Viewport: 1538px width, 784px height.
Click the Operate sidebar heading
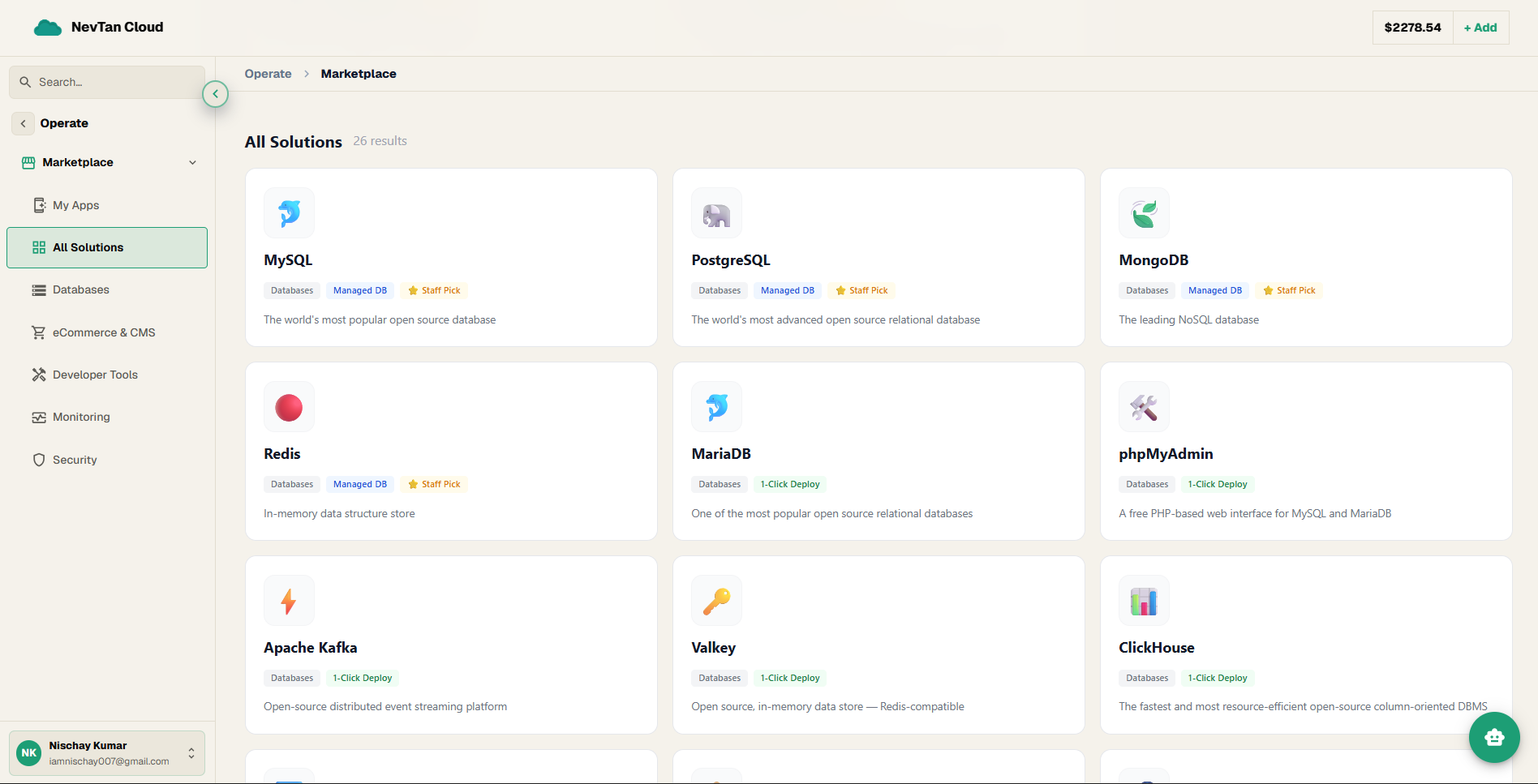tap(64, 123)
